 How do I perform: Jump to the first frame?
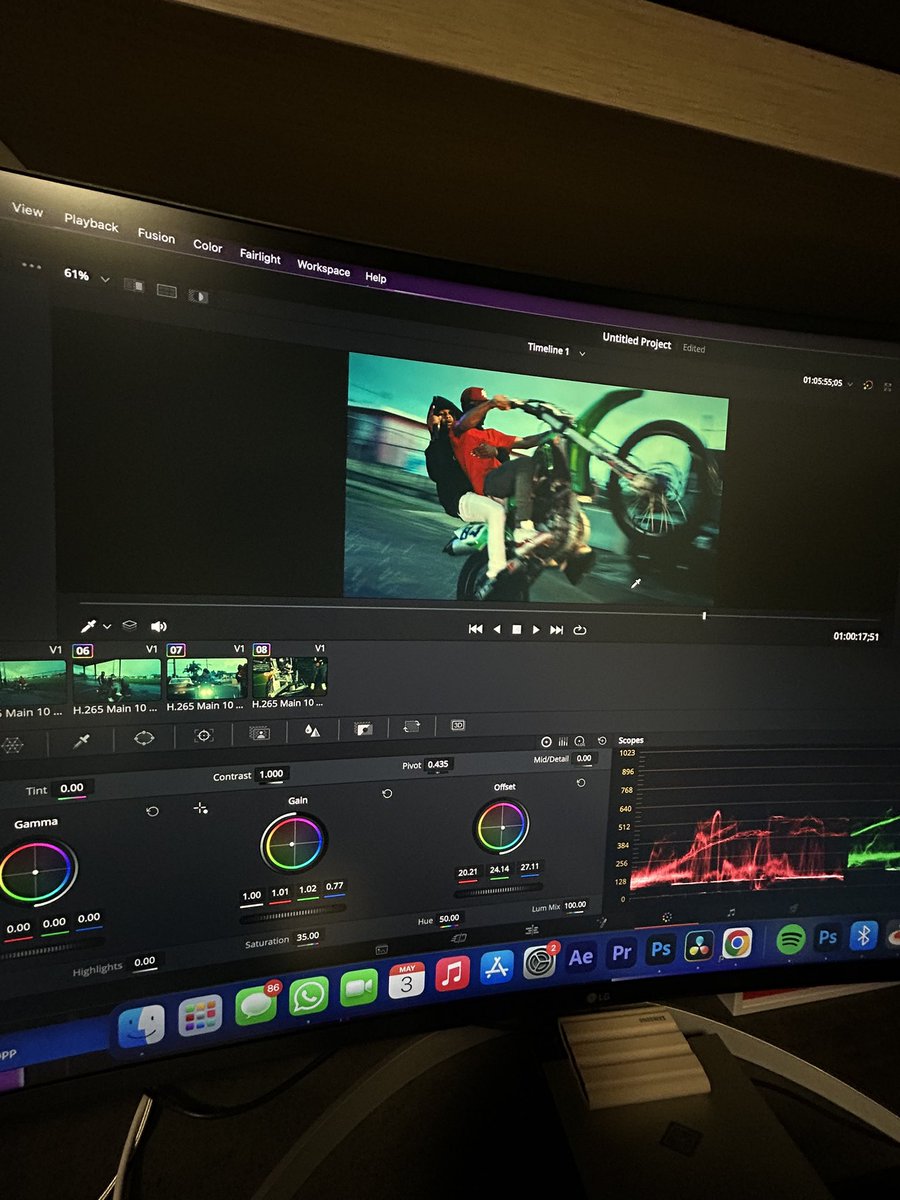click(476, 629)
